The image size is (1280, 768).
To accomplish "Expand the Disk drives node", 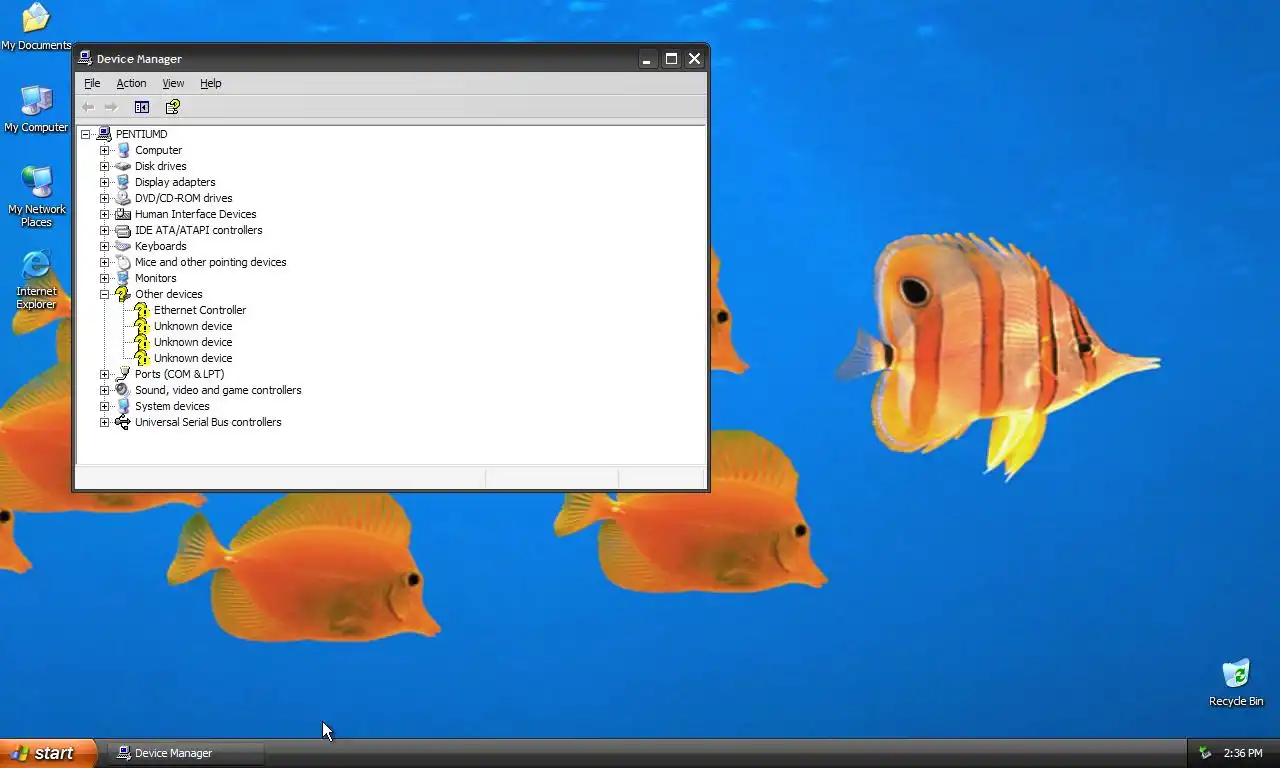I will (104, 166).
